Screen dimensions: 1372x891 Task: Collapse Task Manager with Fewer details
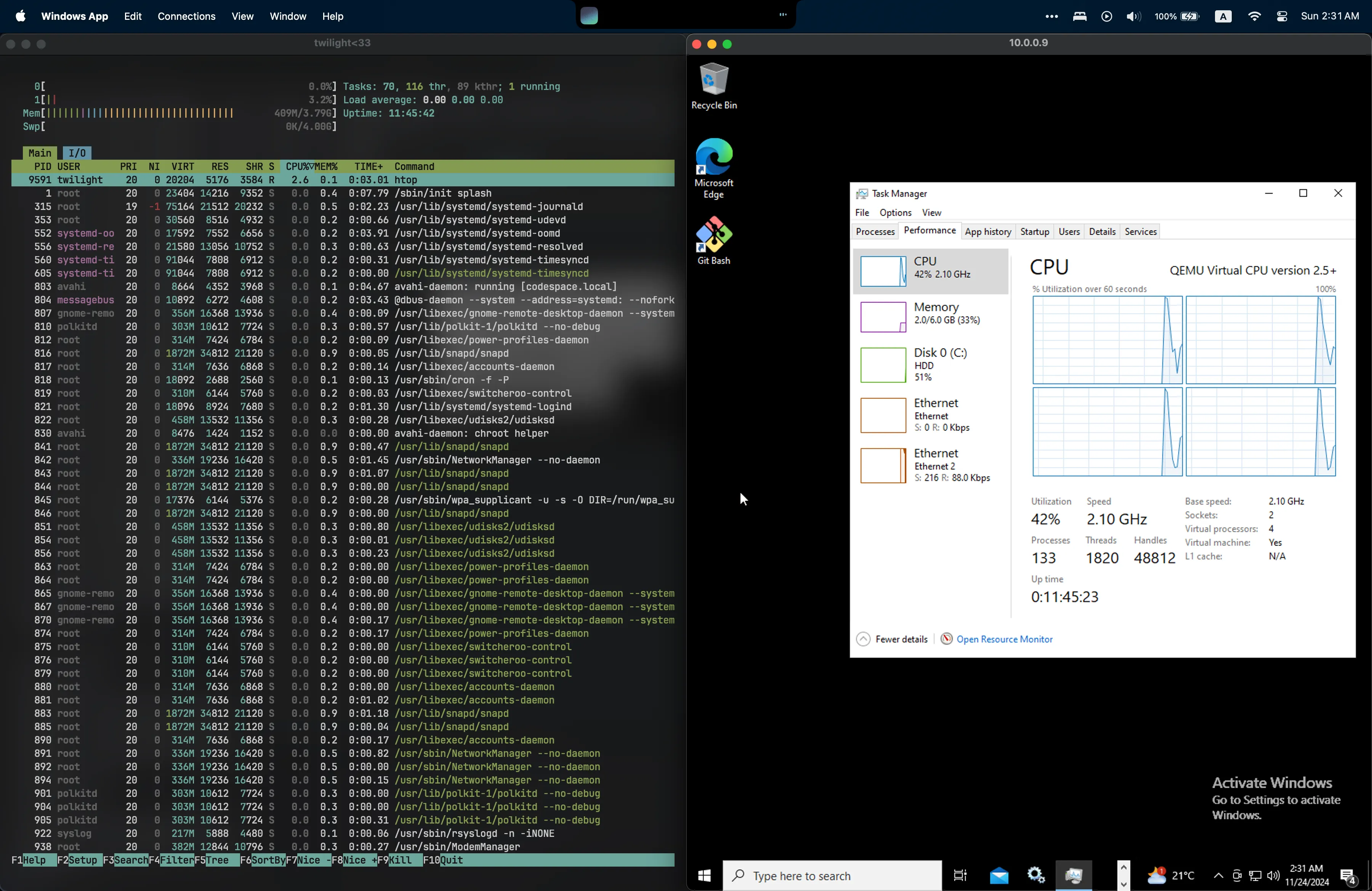coord(892,639)
